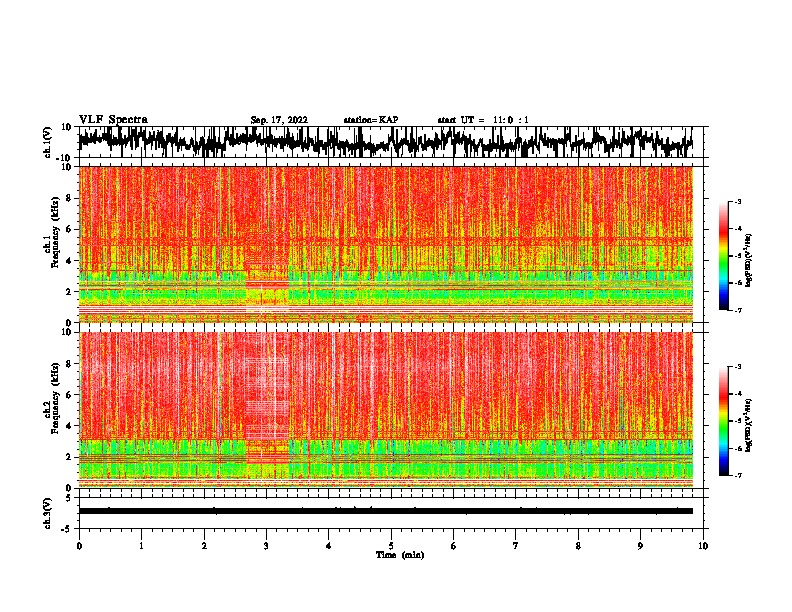Click the "ch.3(V)" axis label
The height and width of the screenshot is (612, 792).
click(x=47, y=514)
